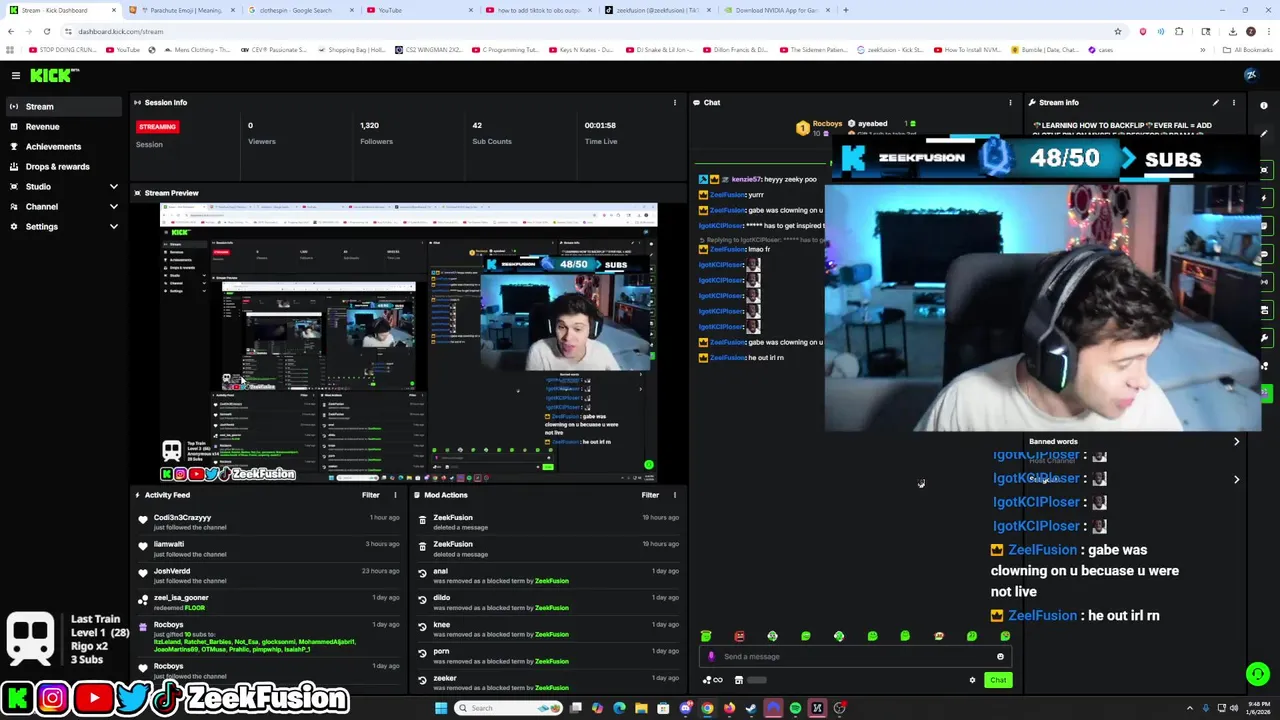Click kenzie57 username in chat
Viewport: 1280px width, 720px height.
(746, 179)
